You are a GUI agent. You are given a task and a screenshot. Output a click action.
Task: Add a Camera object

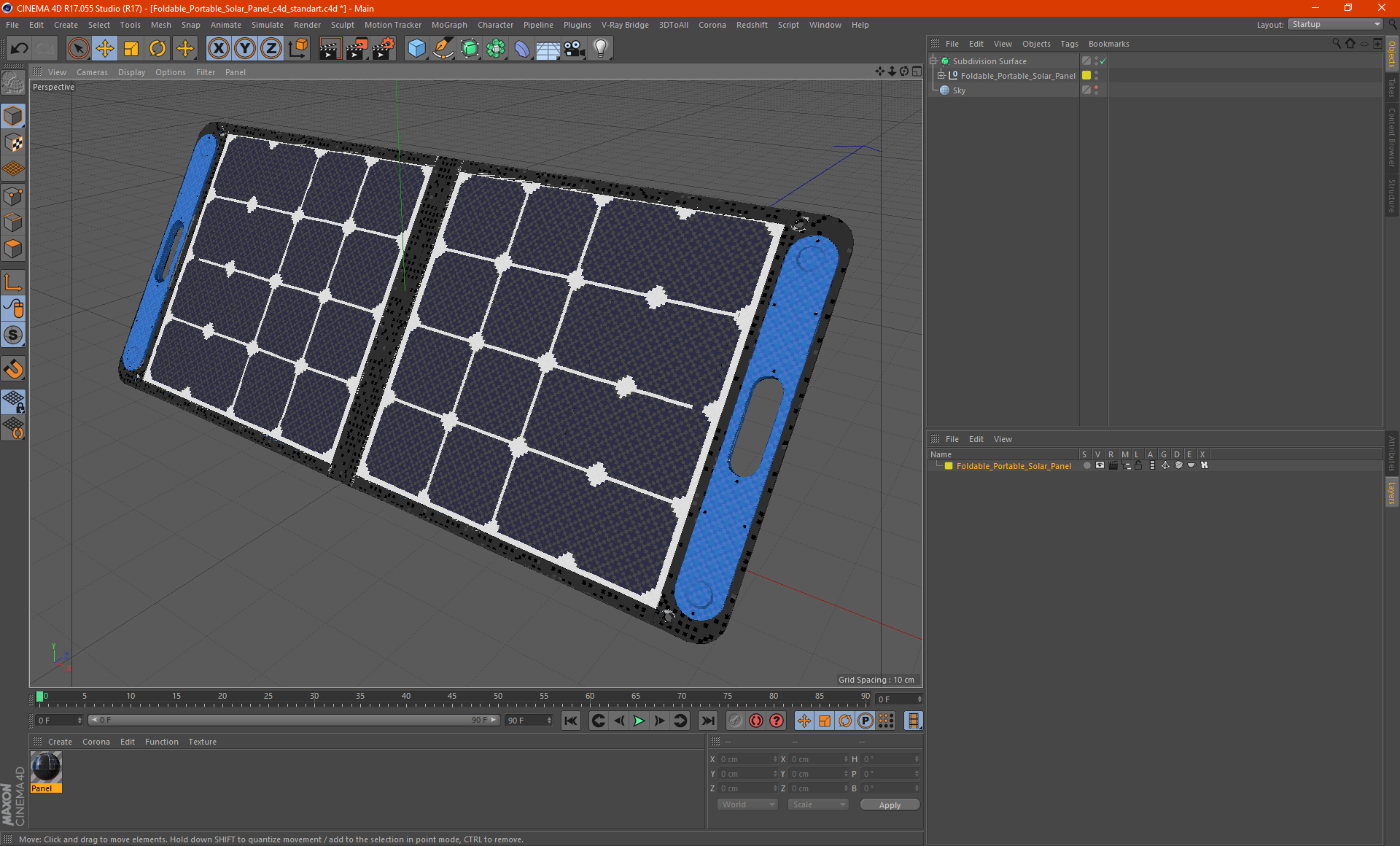click(x=575, y=49)
